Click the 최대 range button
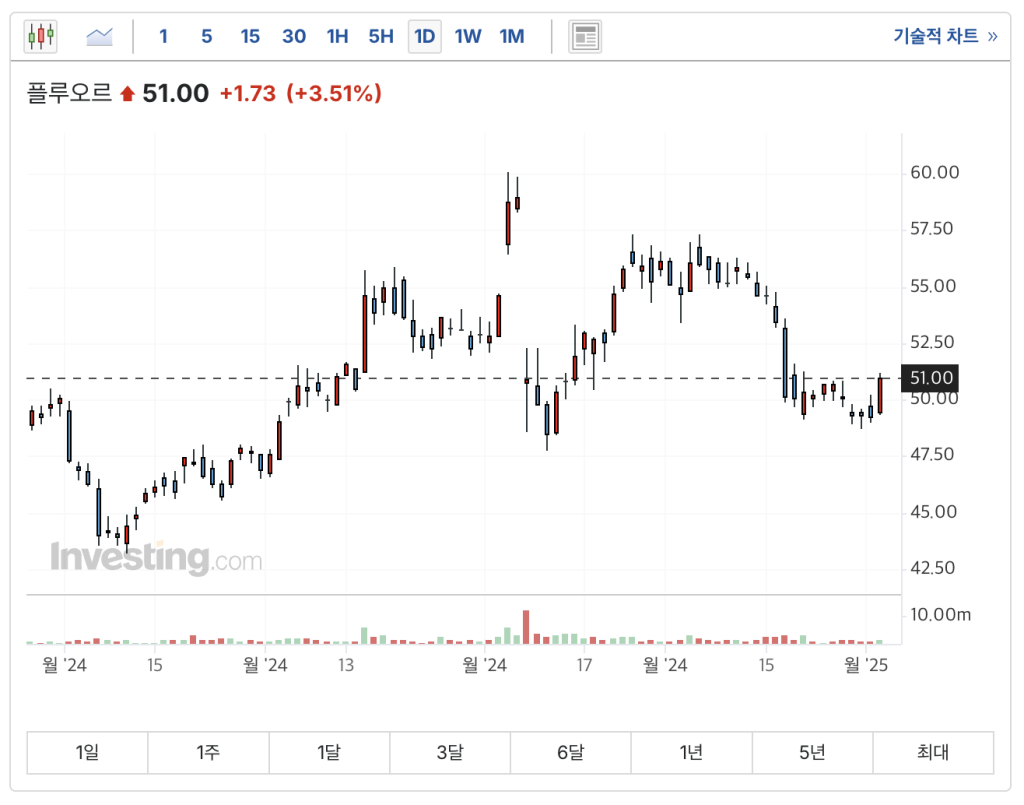The image size is (1024, 805). click(x=932, y=753)
